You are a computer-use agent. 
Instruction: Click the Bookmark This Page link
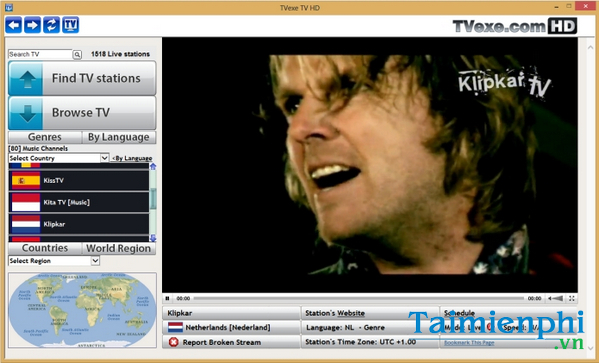(469, 343)
